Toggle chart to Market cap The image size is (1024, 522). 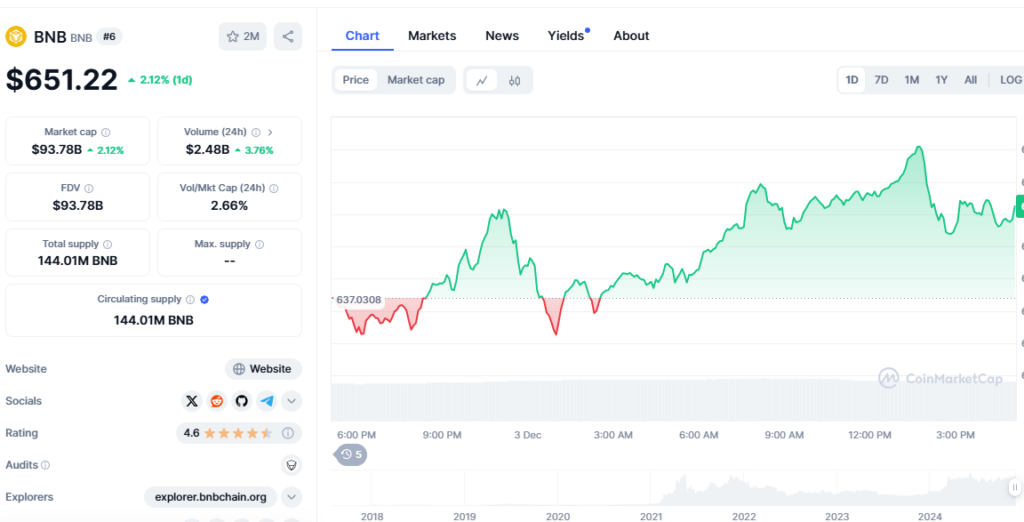(x=415, y=80)
